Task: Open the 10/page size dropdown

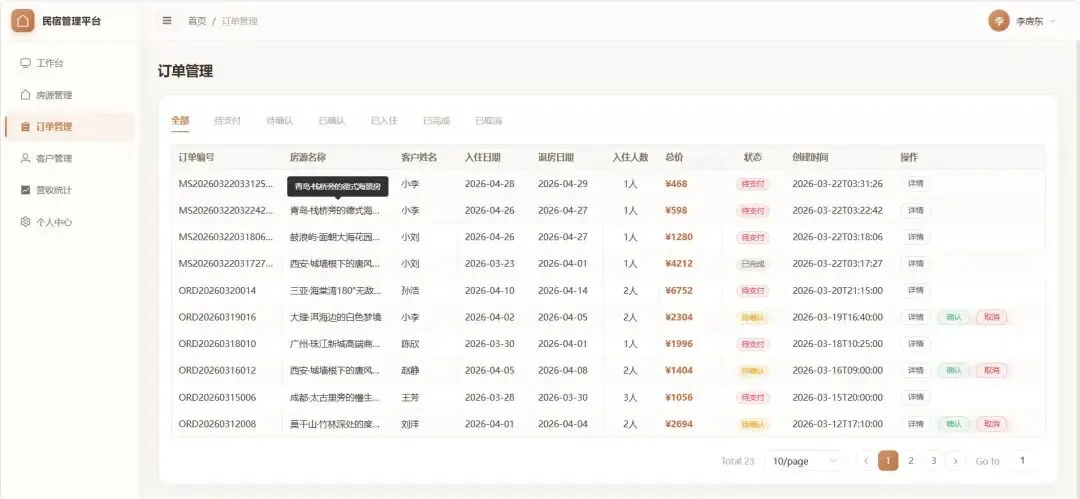Action: pyautogui.click(x=804, y=461)
